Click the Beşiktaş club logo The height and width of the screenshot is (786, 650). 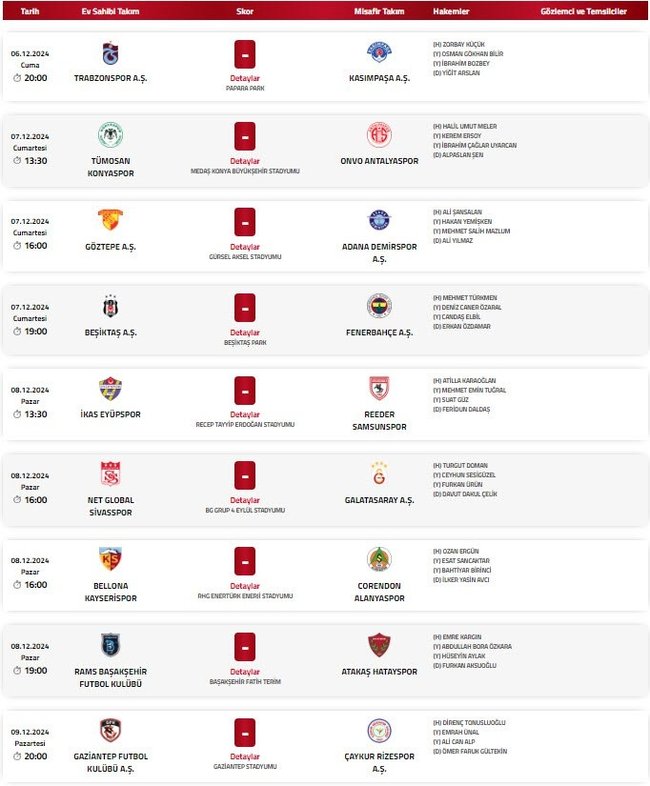110,306
